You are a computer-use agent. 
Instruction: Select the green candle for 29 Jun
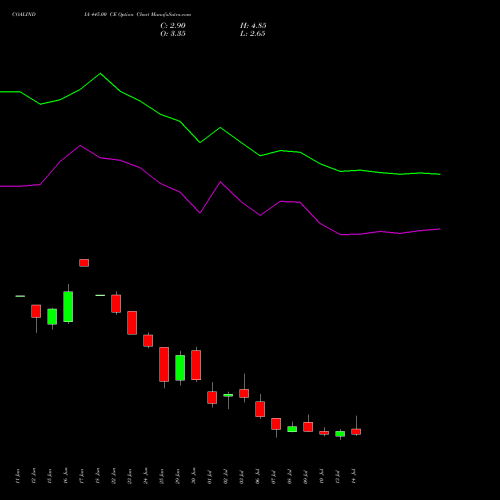pyautogui.click(x=180, y=368)
